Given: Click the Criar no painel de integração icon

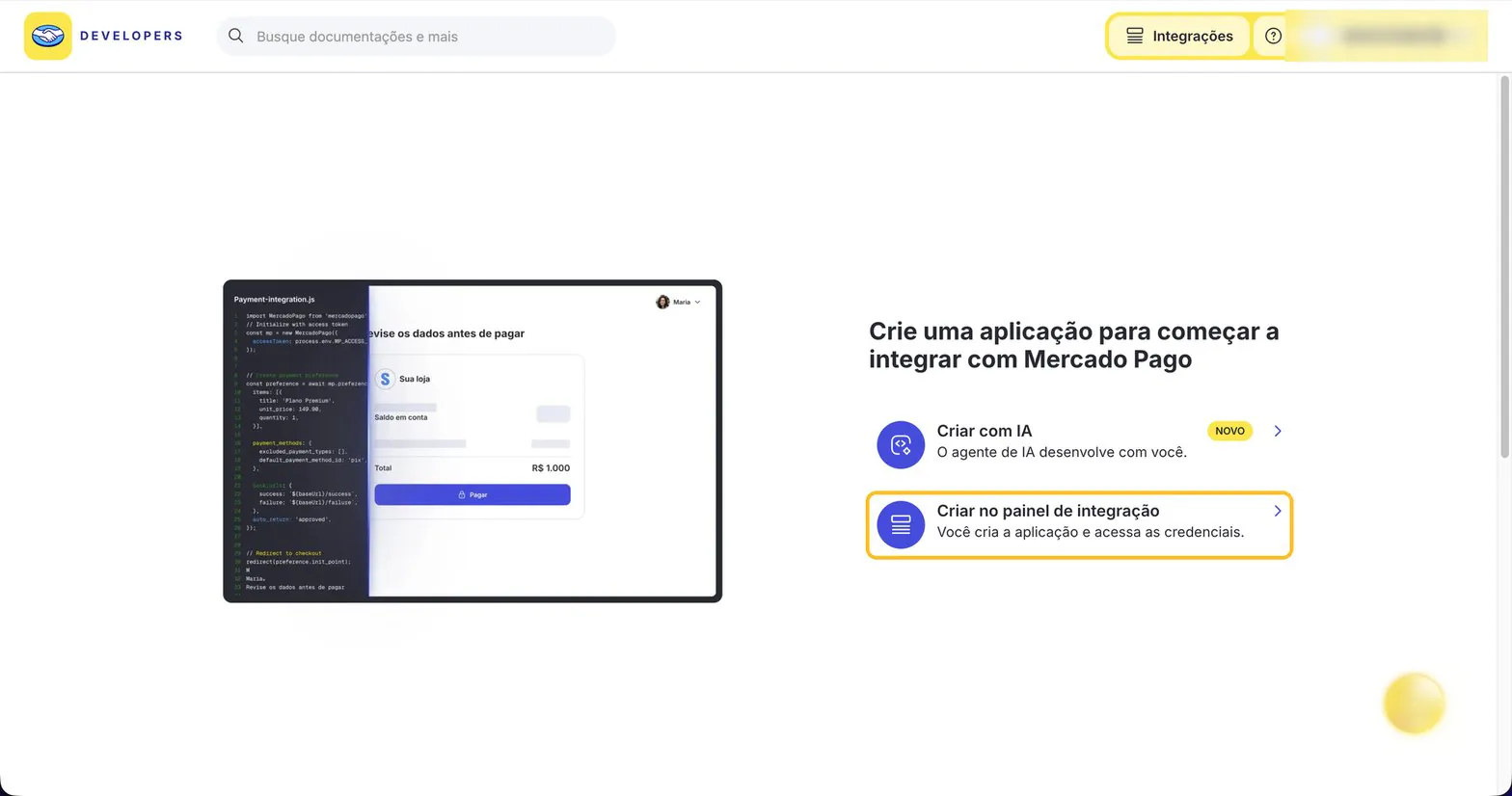Looking at the screenshot, I should (901, 524).
